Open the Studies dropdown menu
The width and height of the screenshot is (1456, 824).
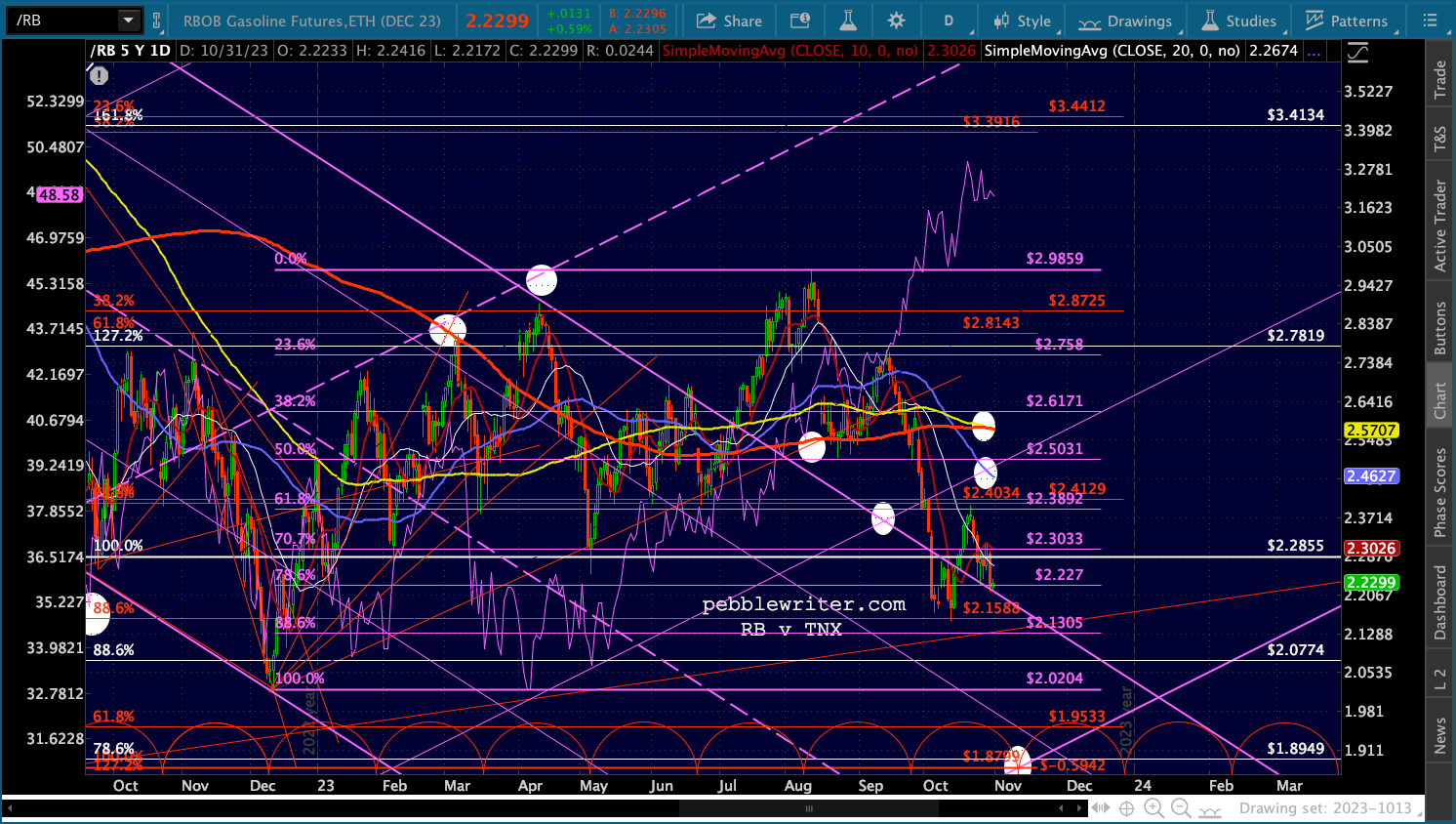tap(1238, 21)
